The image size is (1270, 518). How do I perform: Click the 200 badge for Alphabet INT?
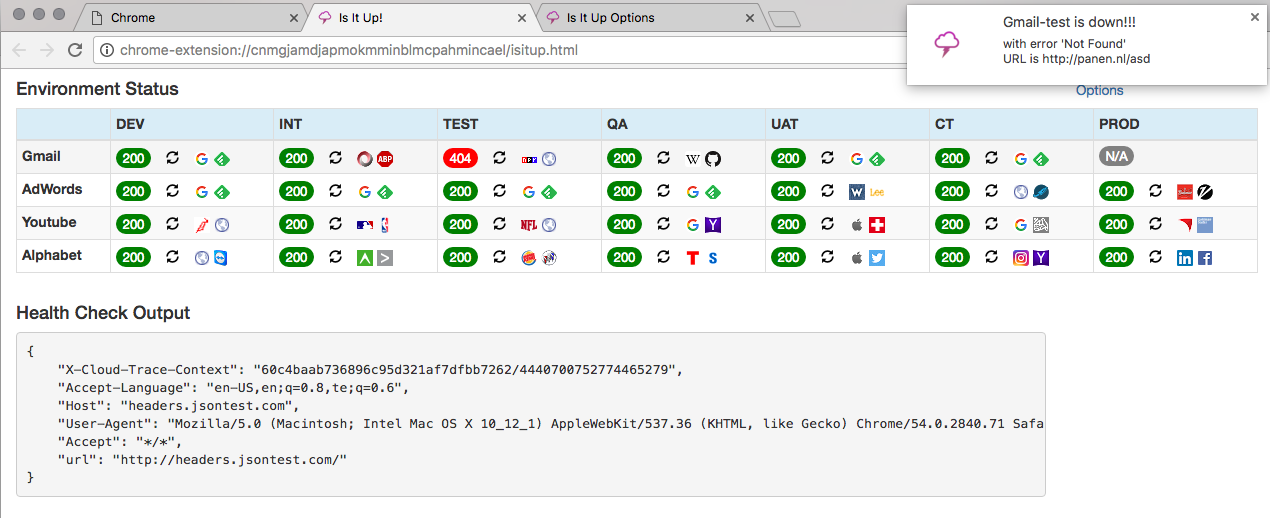point(296,257)
